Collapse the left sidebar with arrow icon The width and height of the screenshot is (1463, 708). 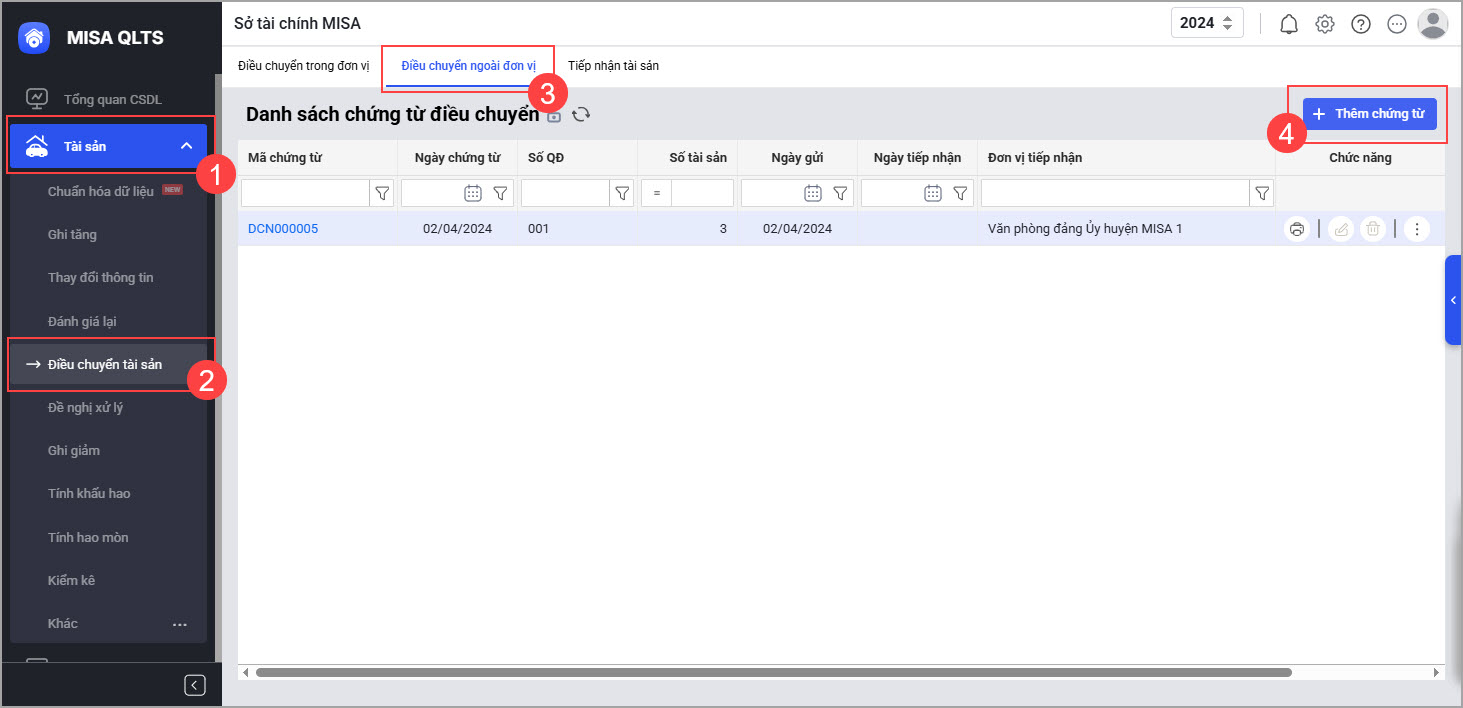[195, 685]
